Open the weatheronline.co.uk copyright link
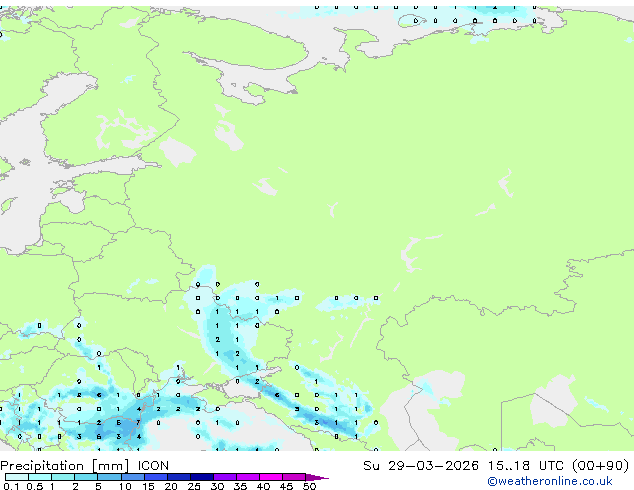The height and width of the screenshot is (490, 634). tap(549, 481)
